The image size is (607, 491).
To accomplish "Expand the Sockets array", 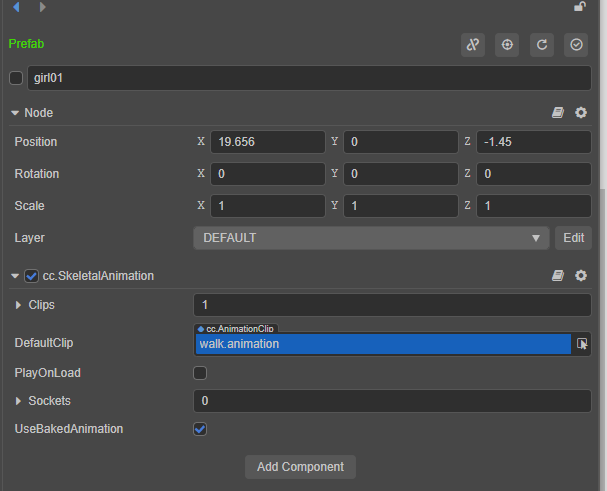I will pos(19,401).
